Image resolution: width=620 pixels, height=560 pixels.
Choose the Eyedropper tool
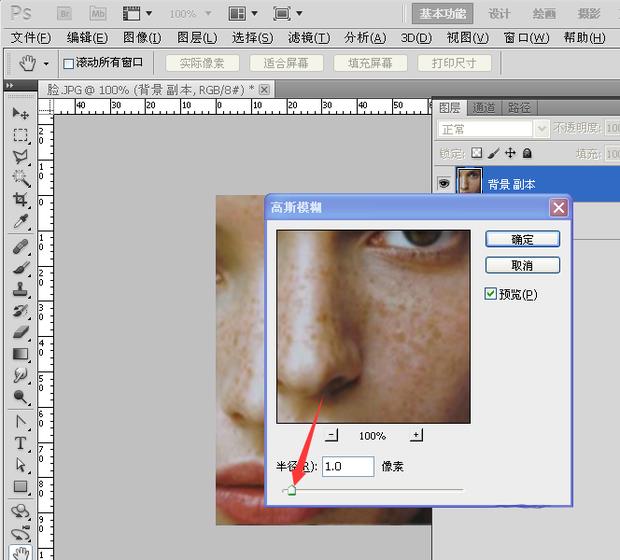coord(20,223)
